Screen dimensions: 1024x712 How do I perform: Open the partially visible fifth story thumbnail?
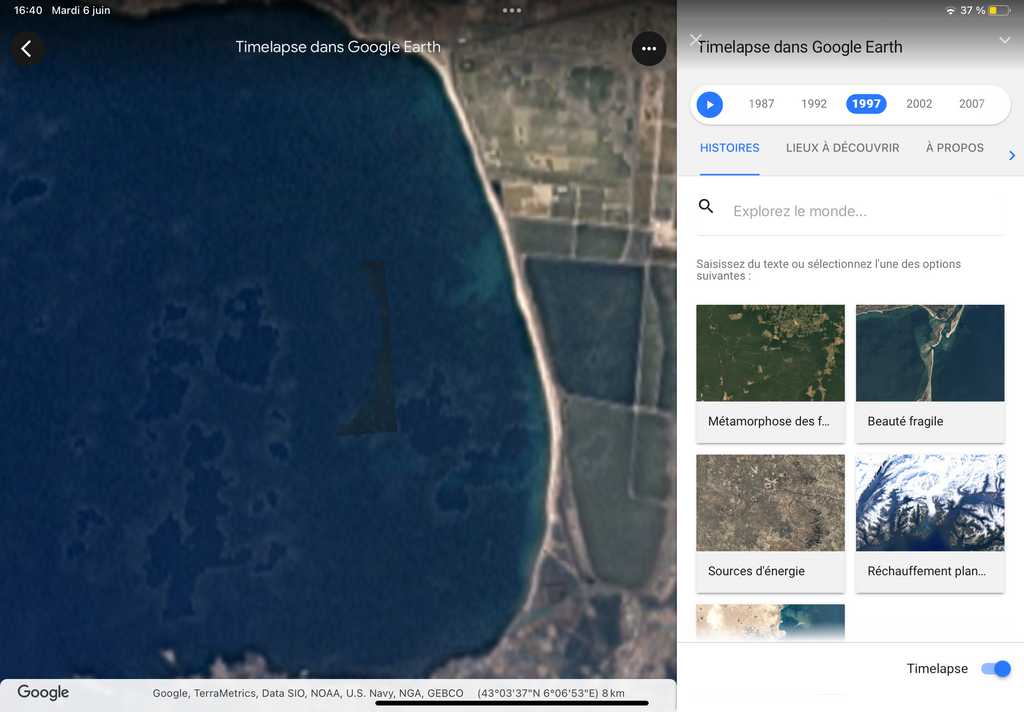click(x=771, y=622)
